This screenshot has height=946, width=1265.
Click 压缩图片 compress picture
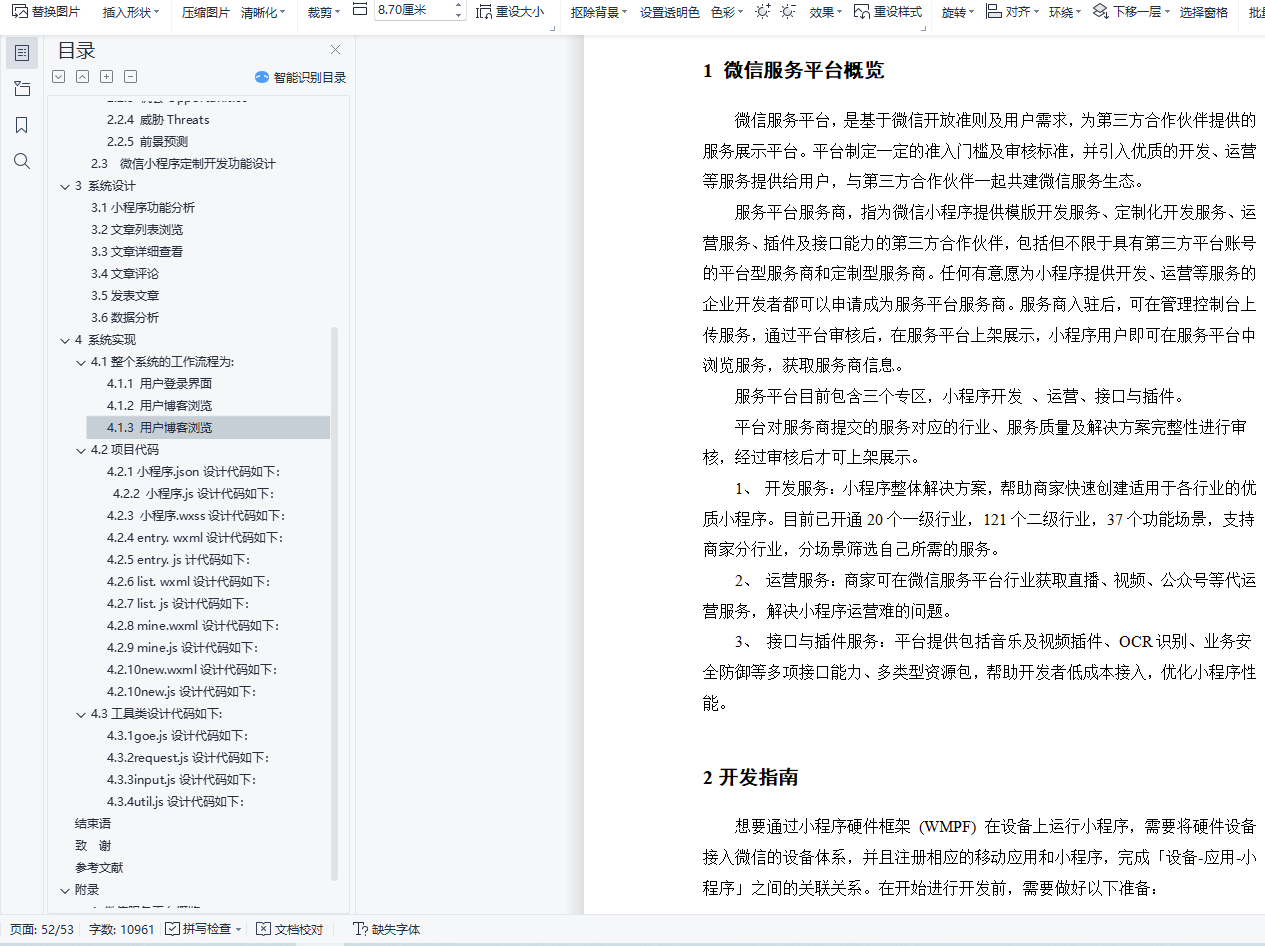coord(205,12)
